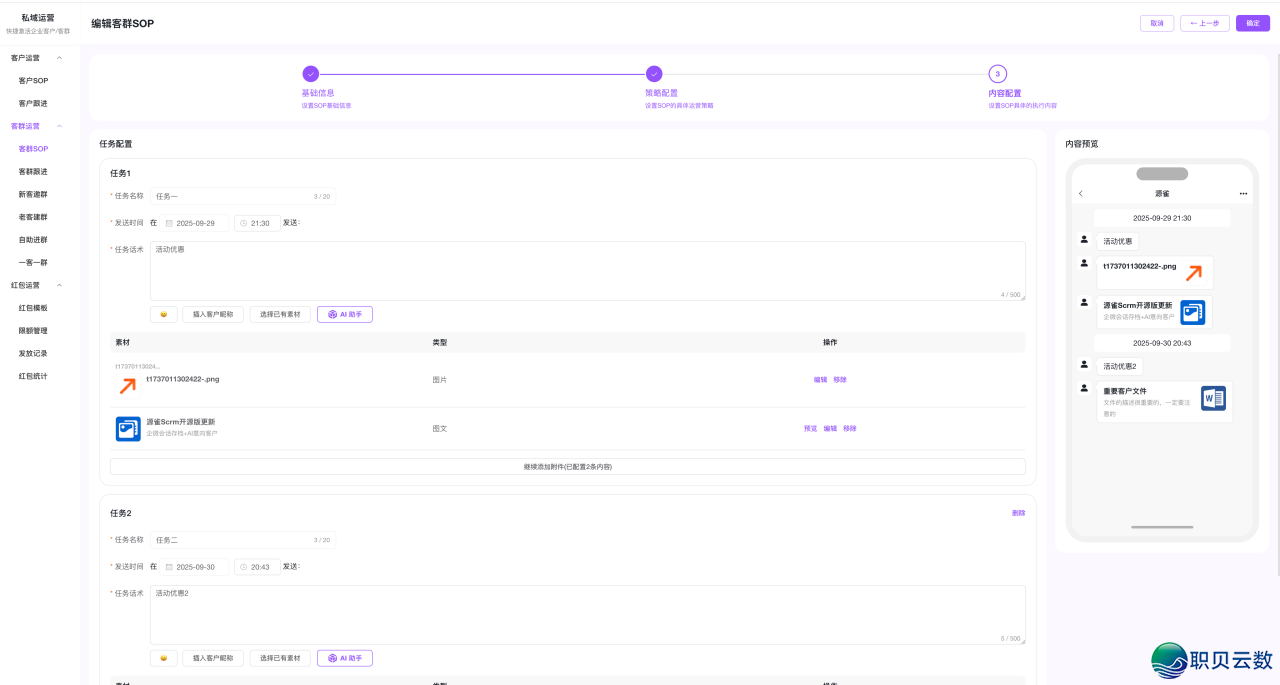The height and width of the screenshot is (685, 1280).
Task: Click the back arrow in the phone preview
Action: point(1083,192)
